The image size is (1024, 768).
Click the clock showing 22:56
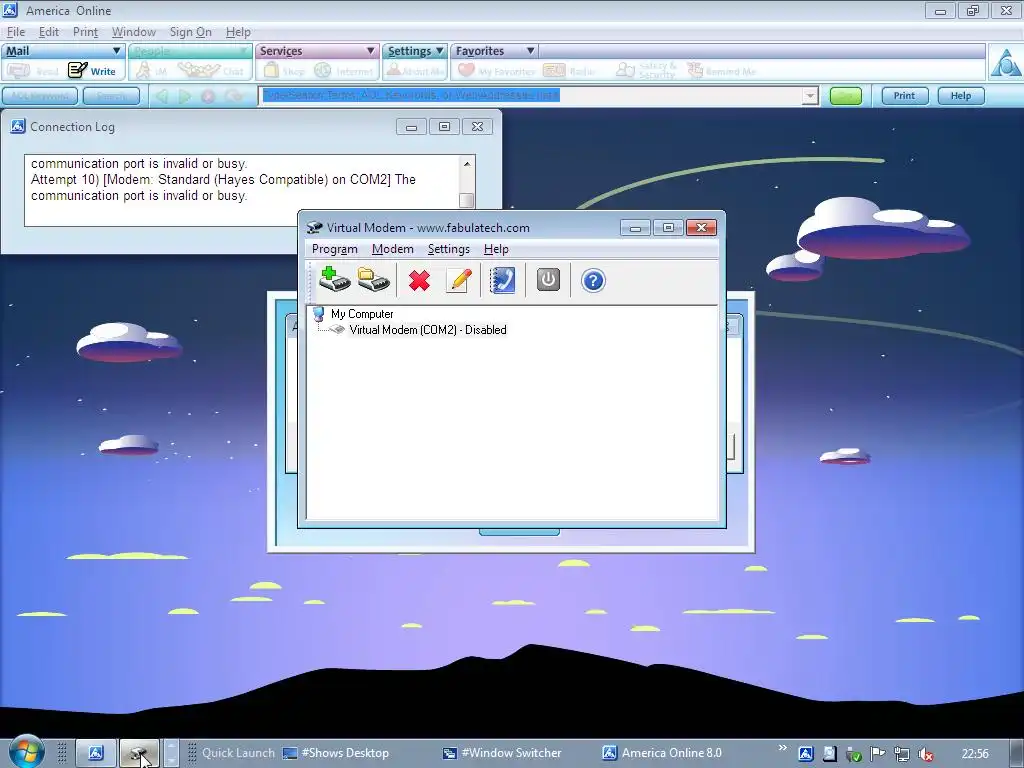click(x=975, y=754)
